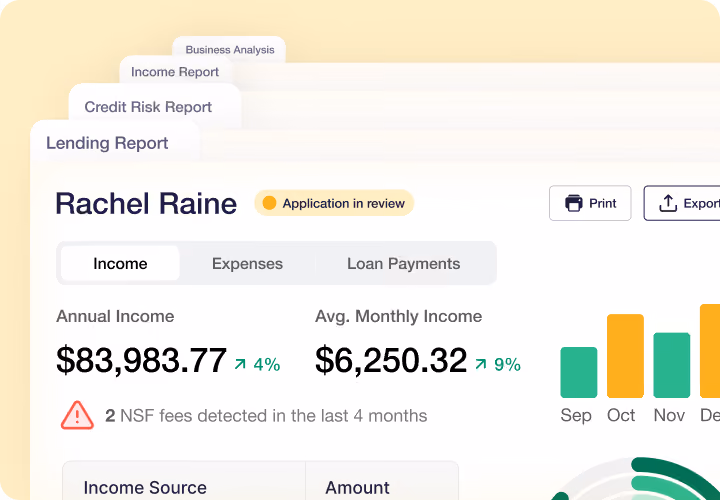Image resolution: width=720 pixels, height=500 pixels.
Task: Click the red NSF warning triangle icon
Action: click(x=78, y=416)
